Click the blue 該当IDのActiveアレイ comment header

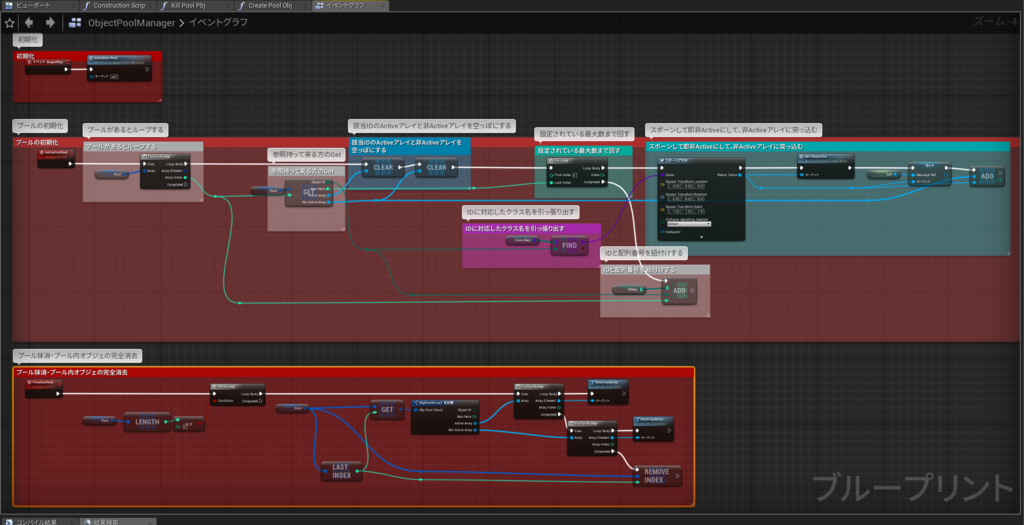coord(410,146)
